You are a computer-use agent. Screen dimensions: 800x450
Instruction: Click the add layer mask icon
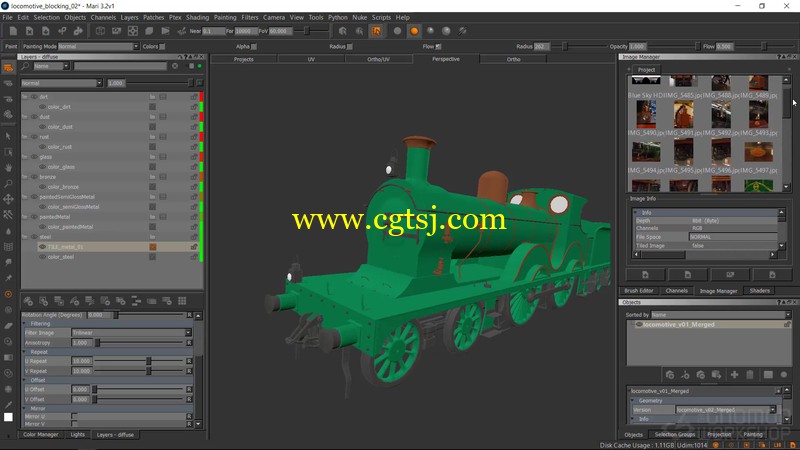[x=44, y=301]
